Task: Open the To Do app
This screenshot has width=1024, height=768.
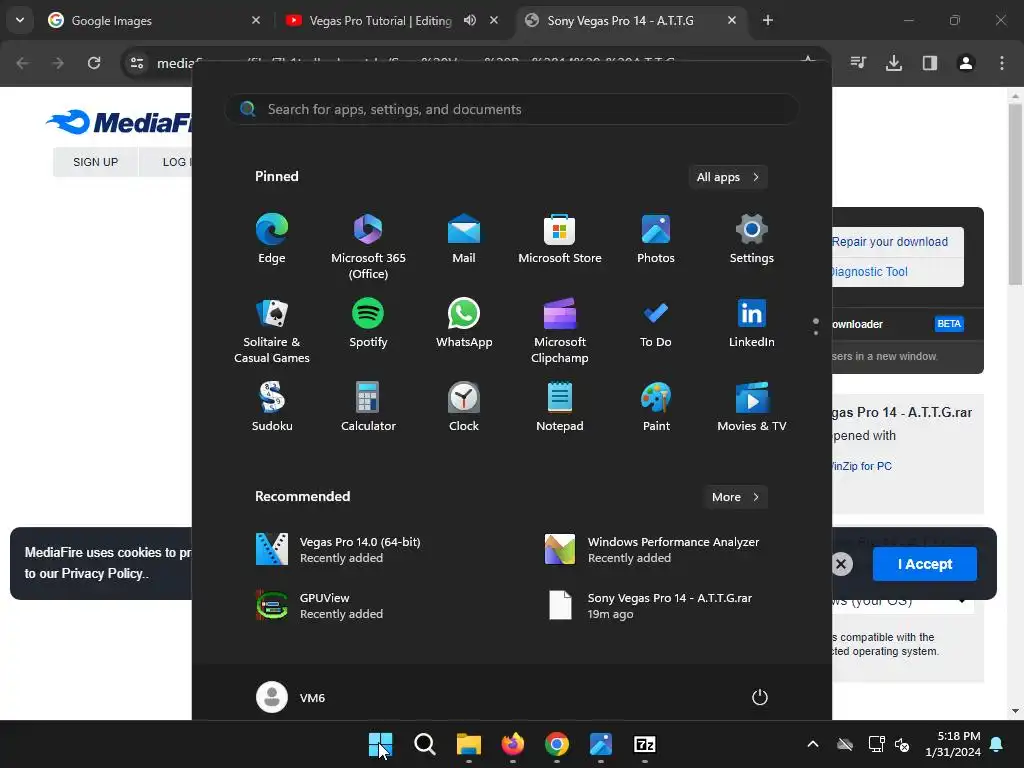Action: click(656, 323)
